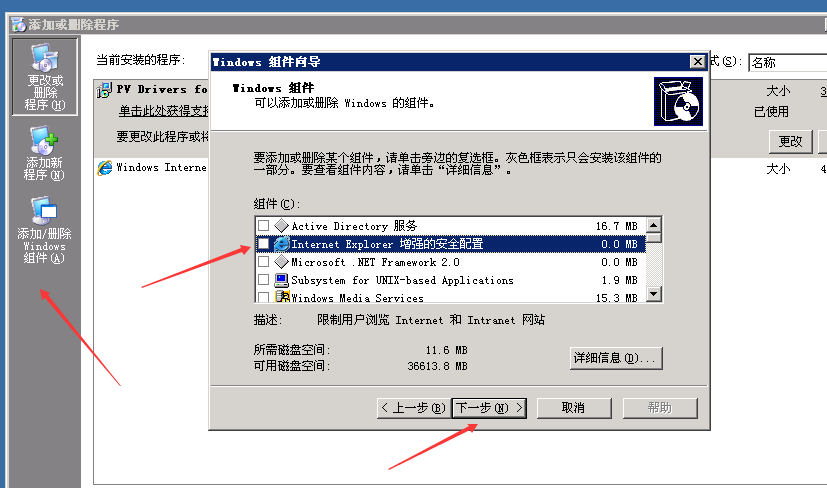This screenshot has height=488, width=827.
Task: Click the 组件(C) list label
Action: click(x=276, y=204)
